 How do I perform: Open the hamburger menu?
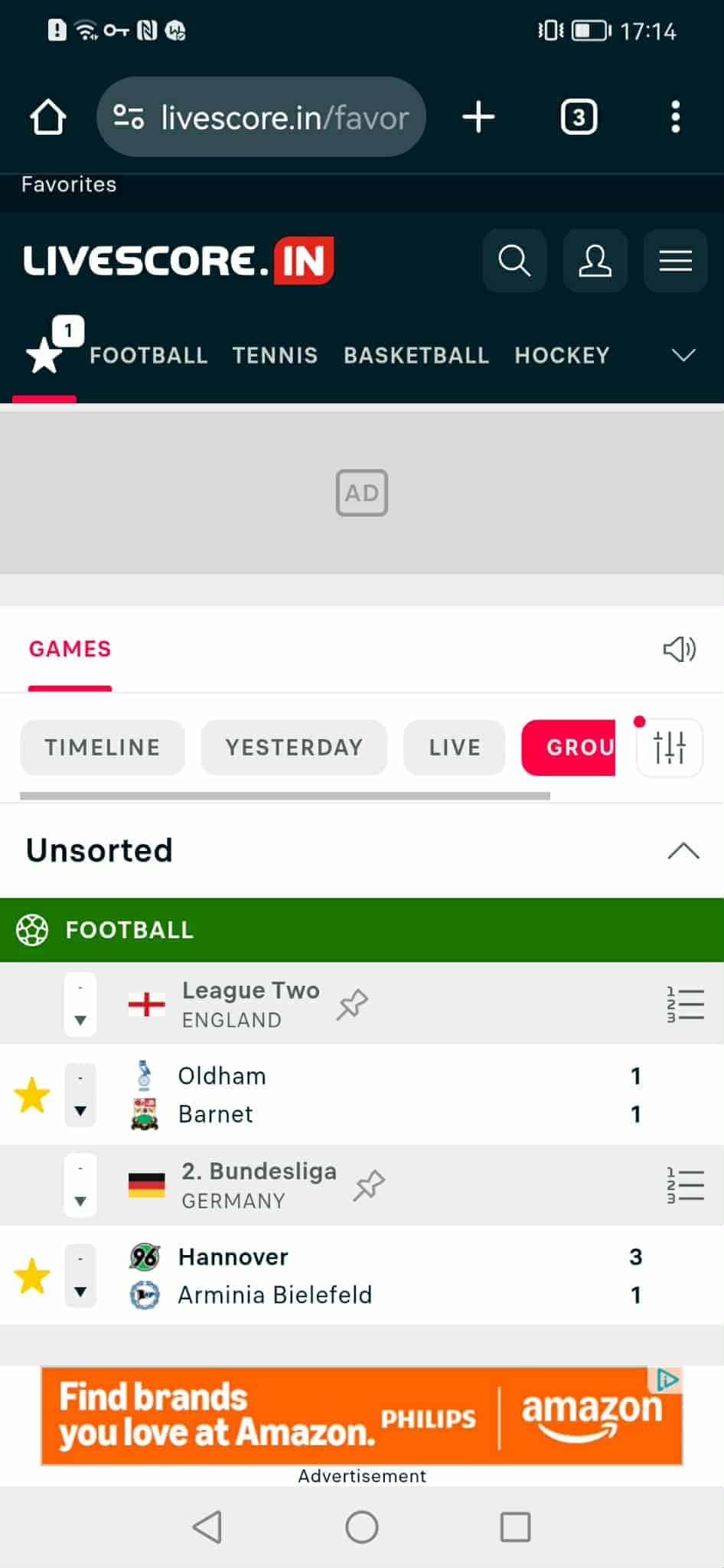click(675, 261)
